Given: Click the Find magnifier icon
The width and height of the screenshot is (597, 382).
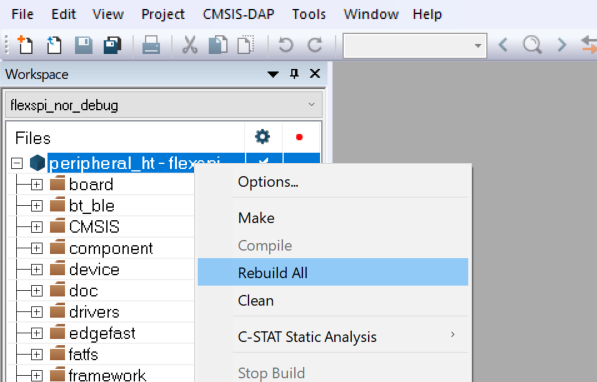Looking at the screenshot, I should point(532,45).
